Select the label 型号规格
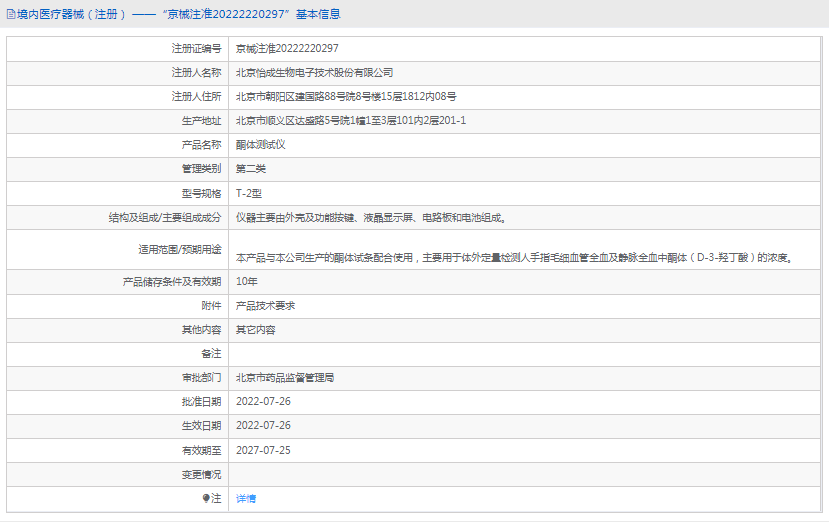The width and height of the screenshot is (829, 522). coord(201,194)
